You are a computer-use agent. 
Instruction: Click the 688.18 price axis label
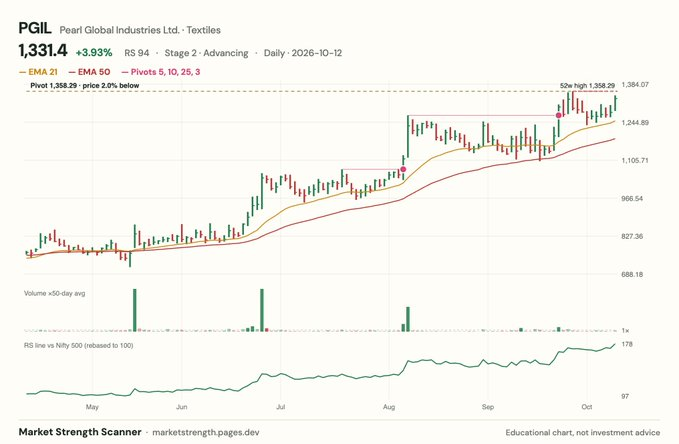[x=632, y=274]
